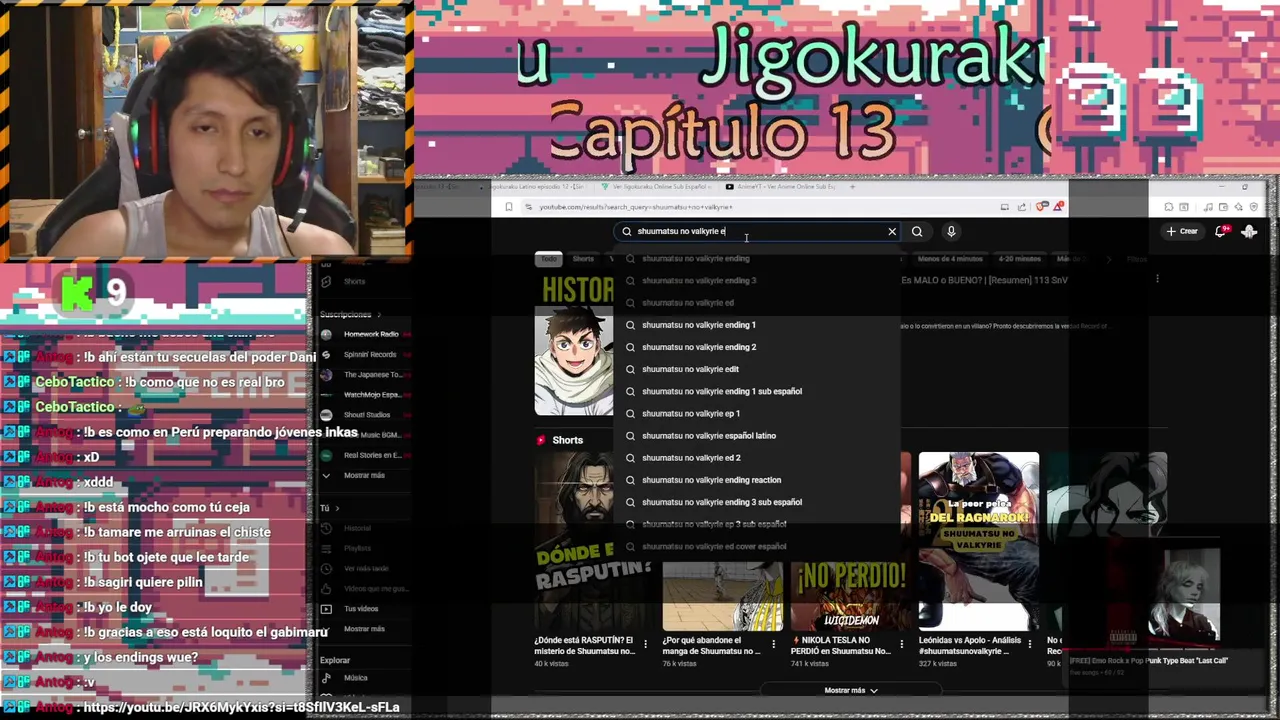
Task: Expand 'Mostrar más' below Shorts shelf
Action: click(x=851, y=690)
